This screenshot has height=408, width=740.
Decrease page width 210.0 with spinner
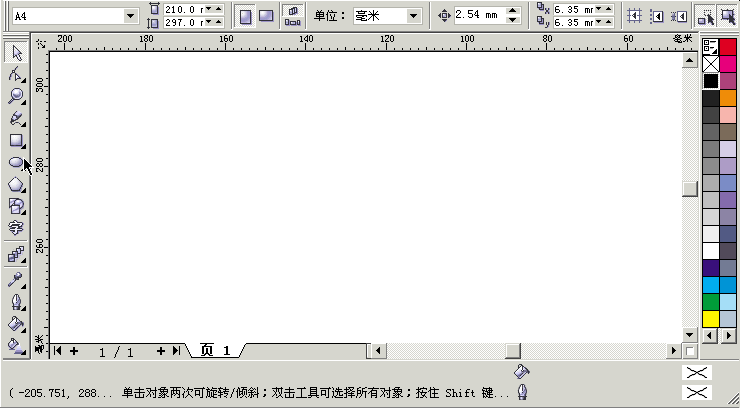(x=209, y=9)
